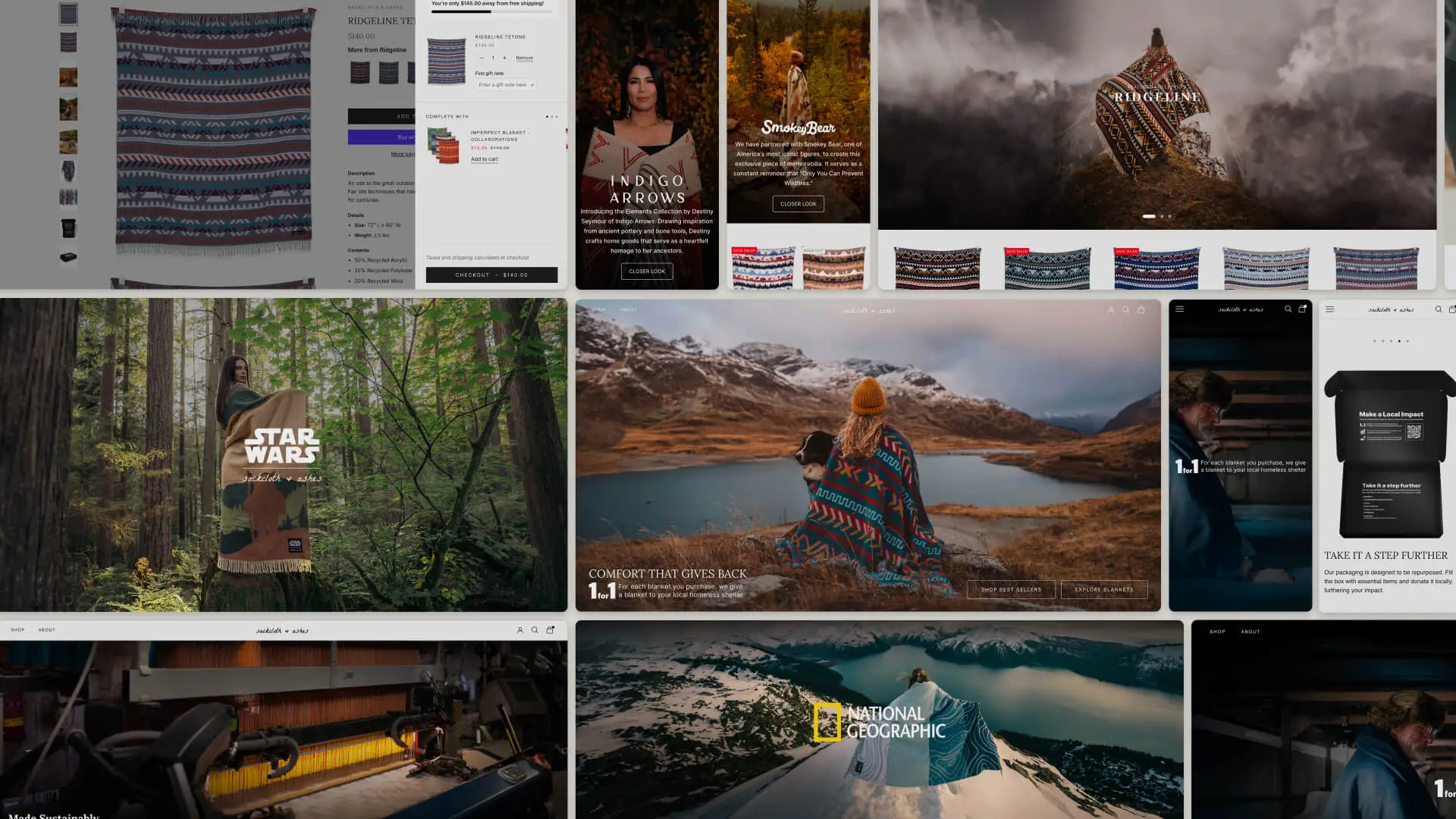
Task: Click the Checkout $140.00 button
Action: (491, 275)
